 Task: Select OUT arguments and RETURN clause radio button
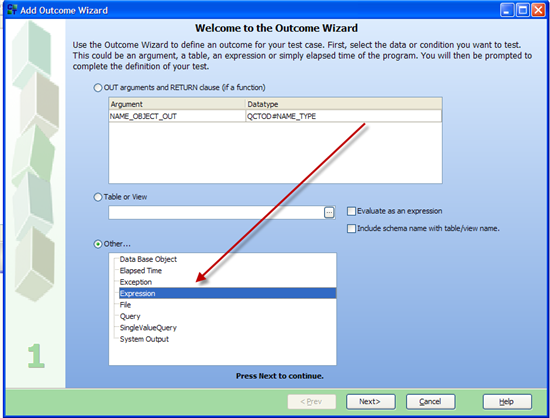[98, 88]
